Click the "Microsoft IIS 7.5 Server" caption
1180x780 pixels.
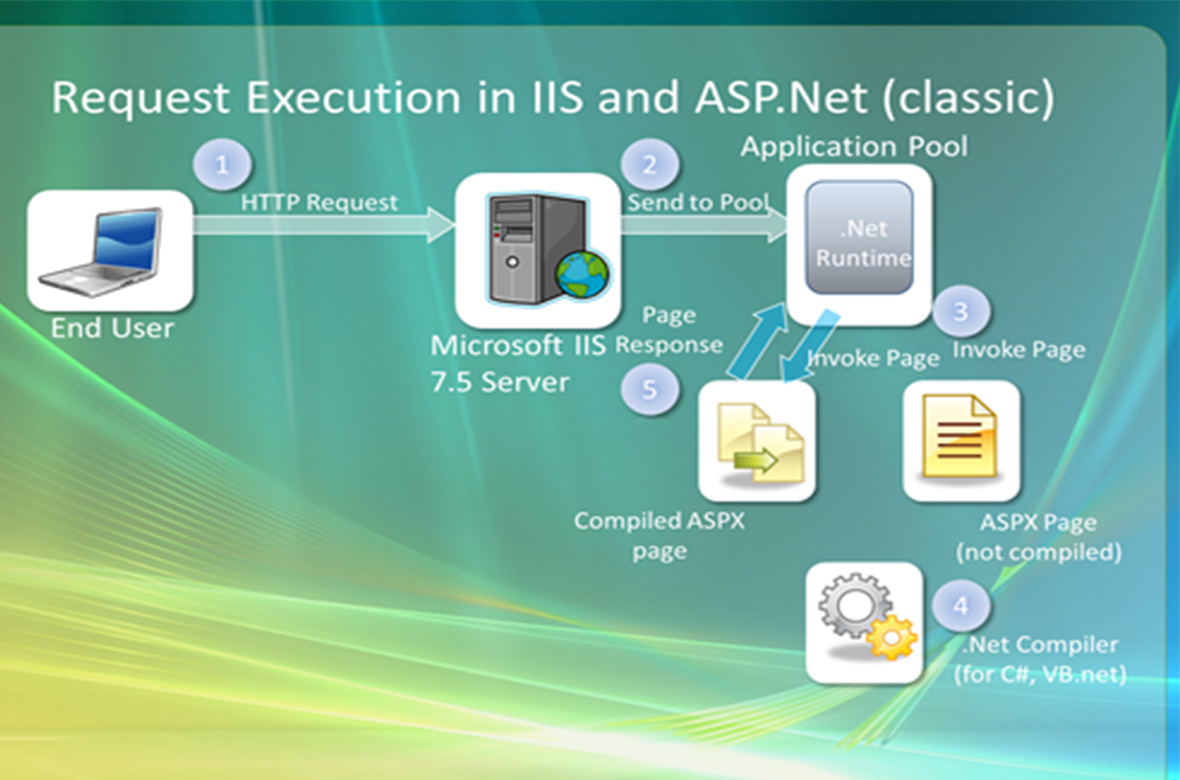click(517, 364)
